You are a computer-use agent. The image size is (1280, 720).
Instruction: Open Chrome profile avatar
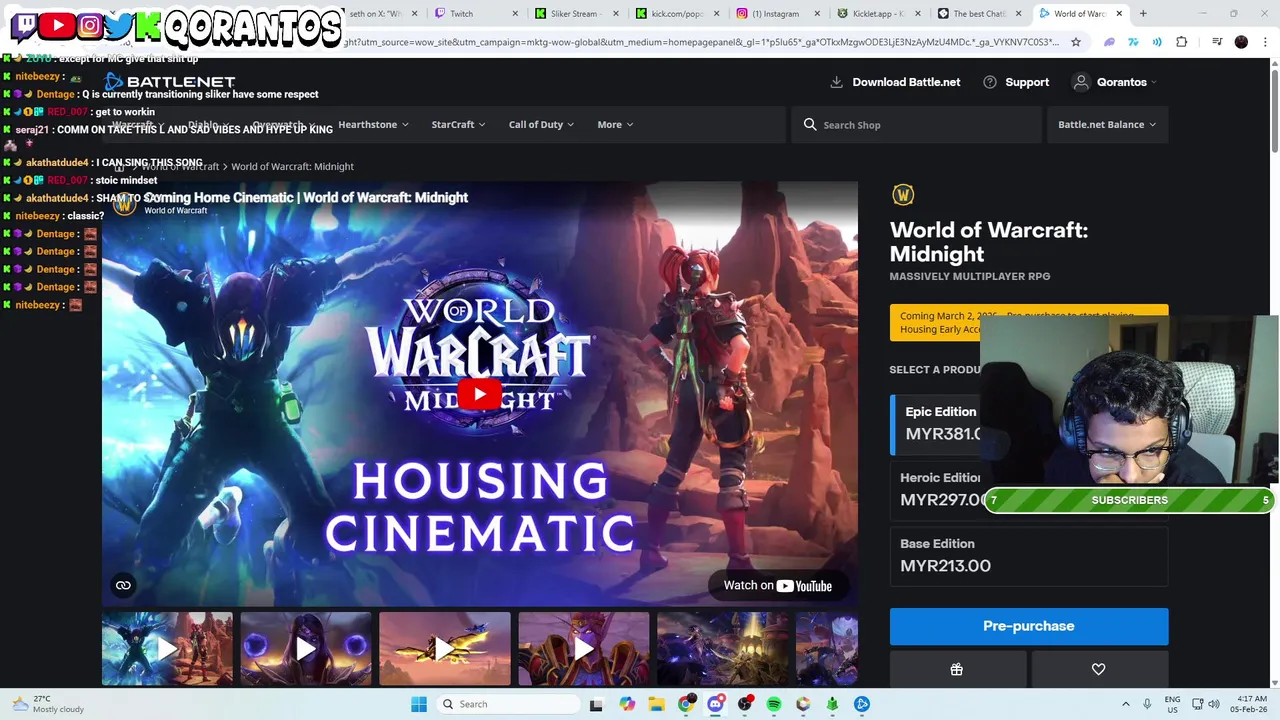tap(1241, 42)
